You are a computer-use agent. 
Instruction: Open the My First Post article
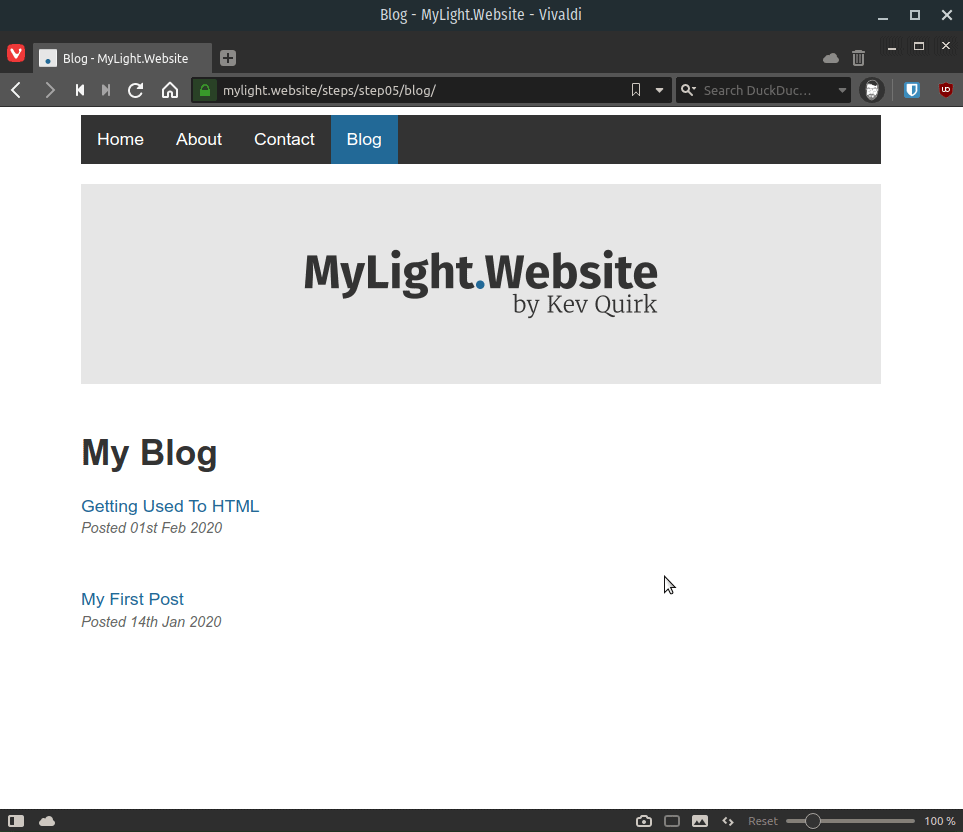point(132,599)
